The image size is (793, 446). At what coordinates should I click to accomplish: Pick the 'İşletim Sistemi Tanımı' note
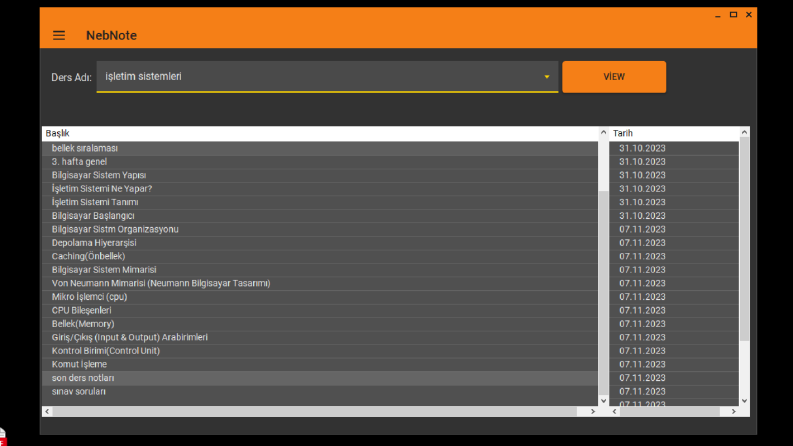point(320,202)
